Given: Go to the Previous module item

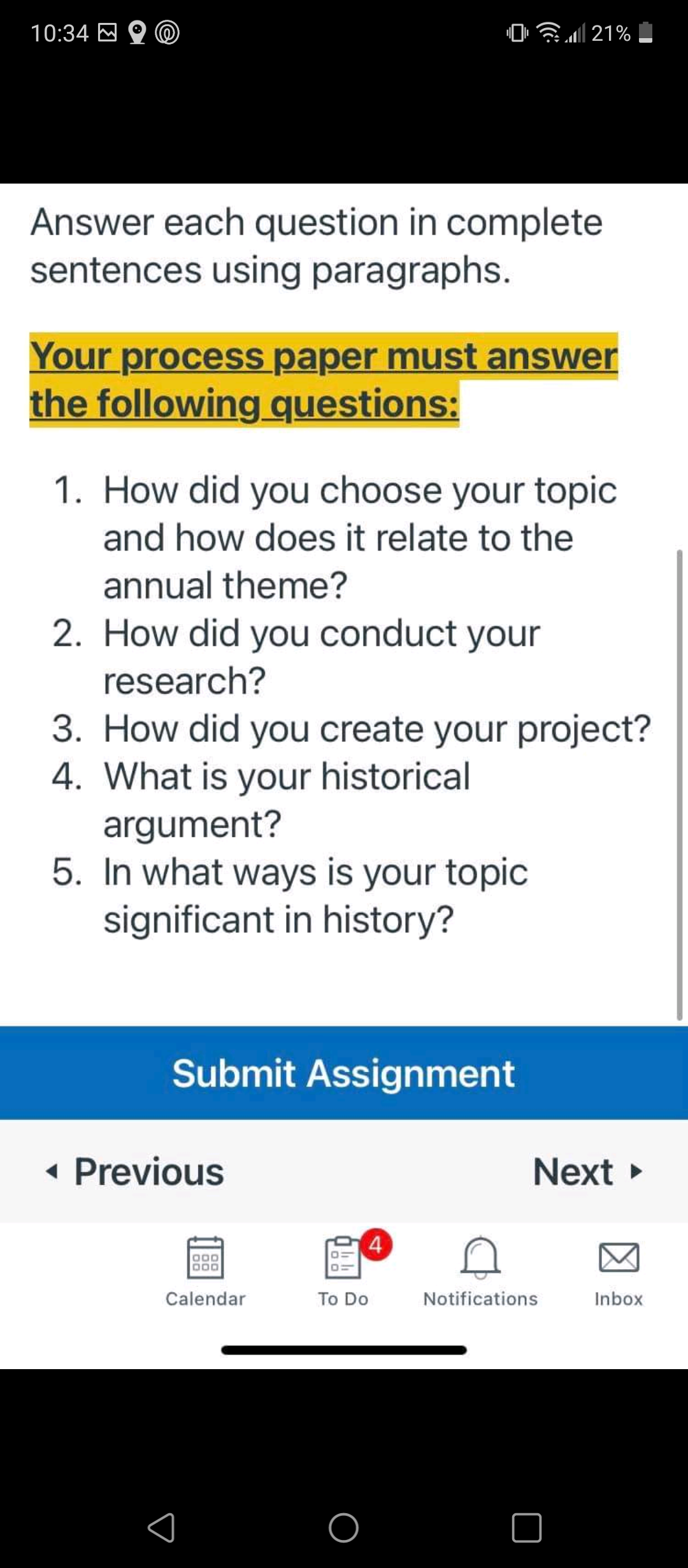Looking at the screenshot, I should point(135,1172).
